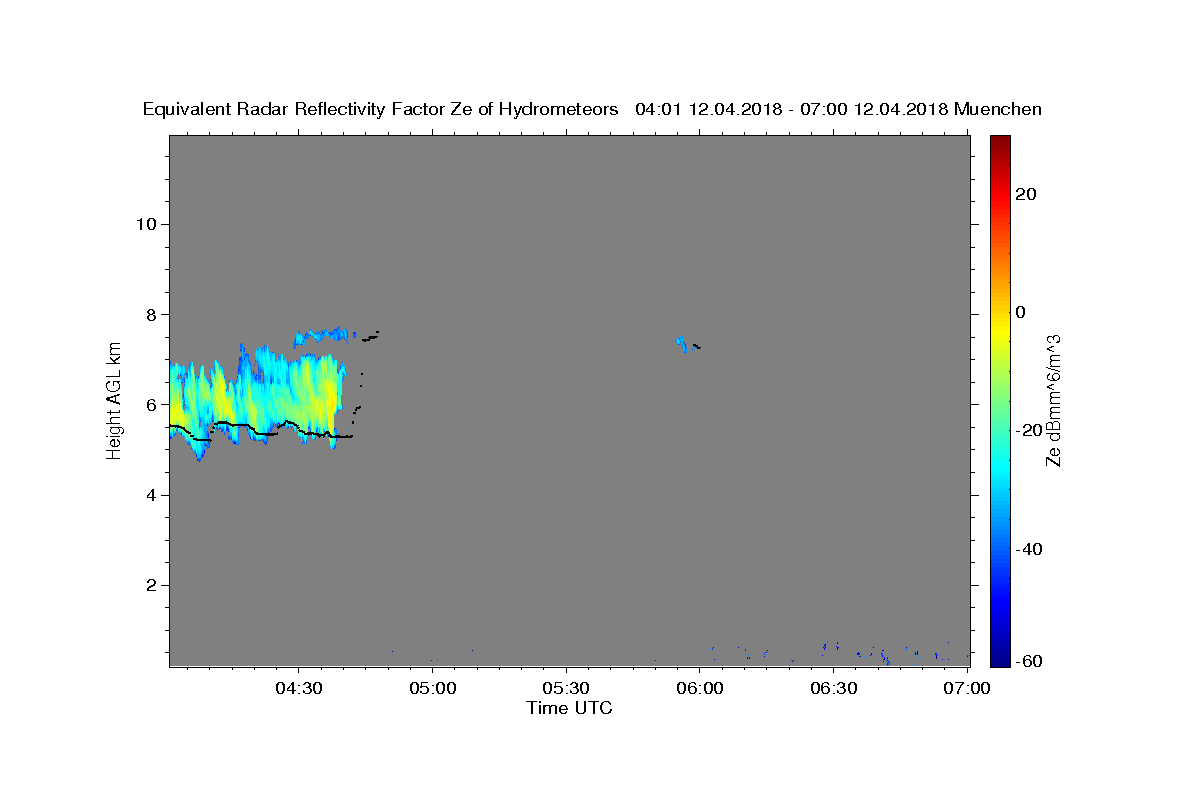Click the large yellow-cyan cloud echo before 04:30
The height and width of the screenshot is (800, 1200).
click(x=258, y=400)
